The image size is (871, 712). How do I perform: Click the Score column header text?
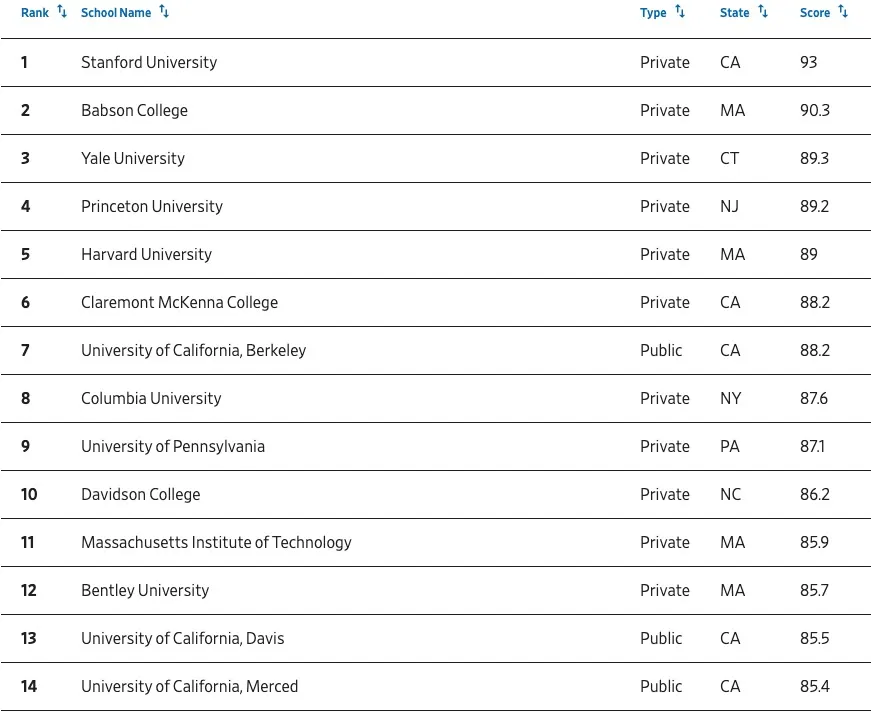pos(815,13)
